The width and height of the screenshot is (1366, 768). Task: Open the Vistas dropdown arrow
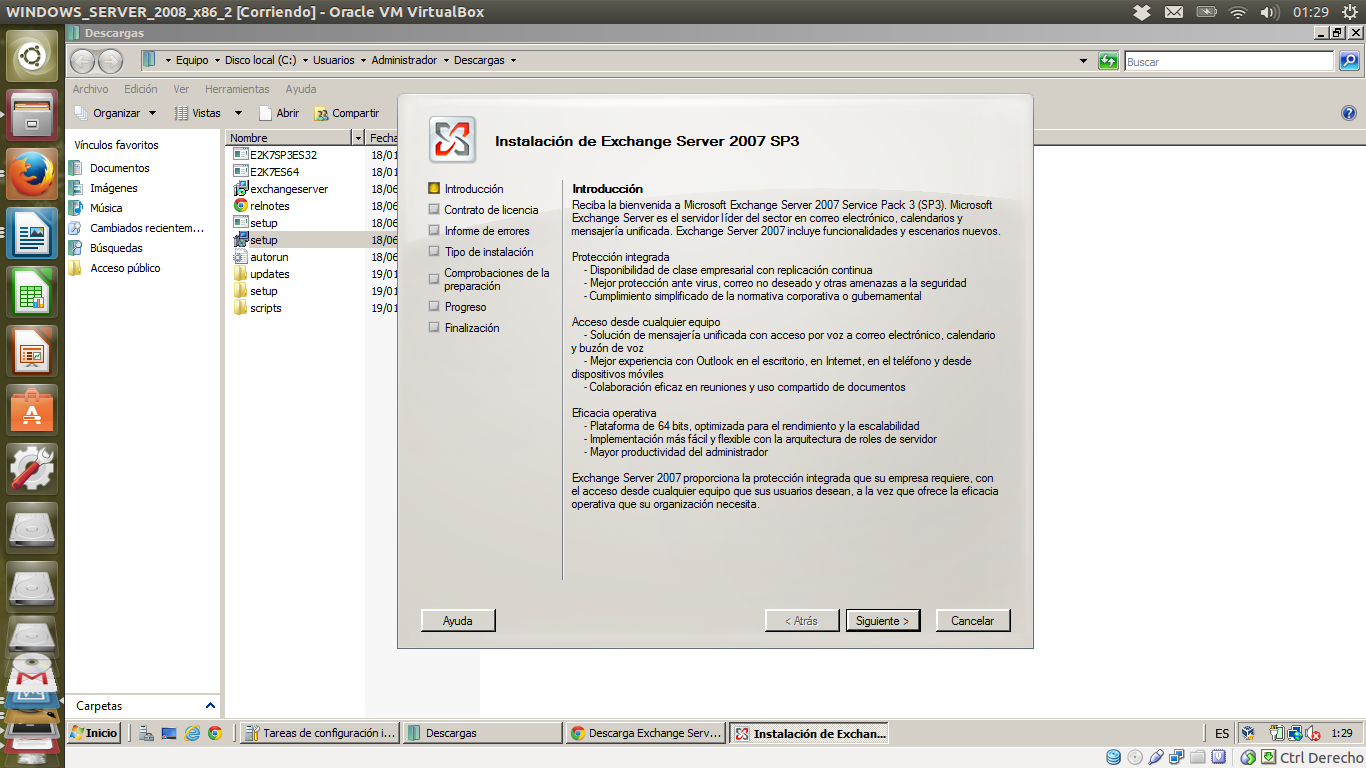point(238,113)
